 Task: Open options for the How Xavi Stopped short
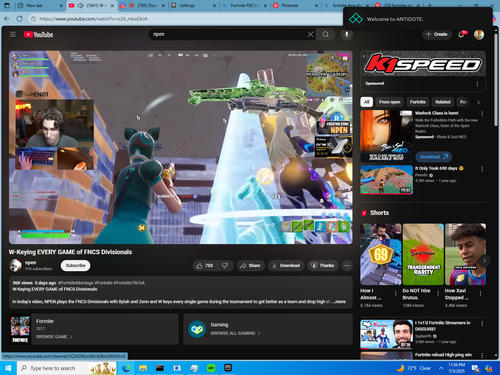[x=480, y=293]
